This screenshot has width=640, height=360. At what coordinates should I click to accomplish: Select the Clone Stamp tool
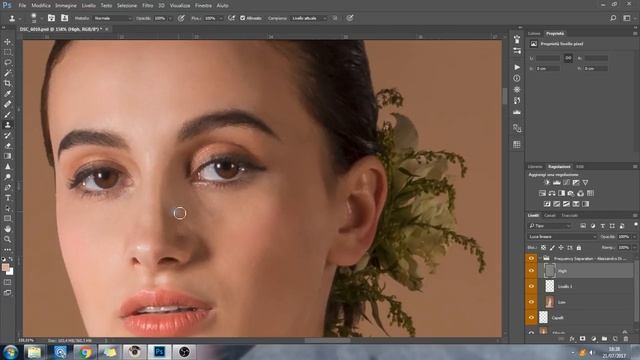[x=7, y=125]
